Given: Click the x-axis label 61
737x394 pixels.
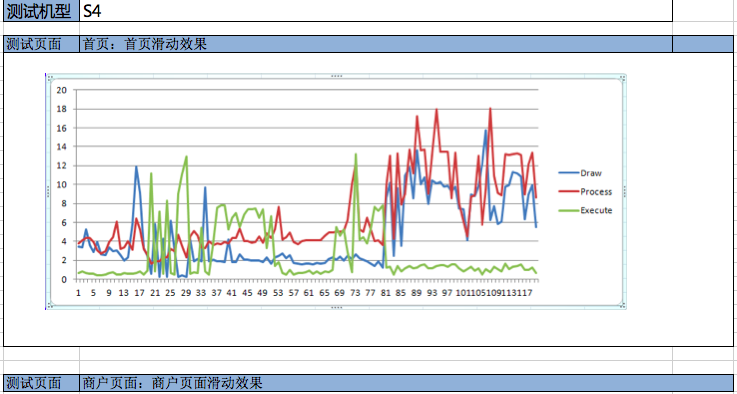Looking at the screenshot, I should coord(308,293).
